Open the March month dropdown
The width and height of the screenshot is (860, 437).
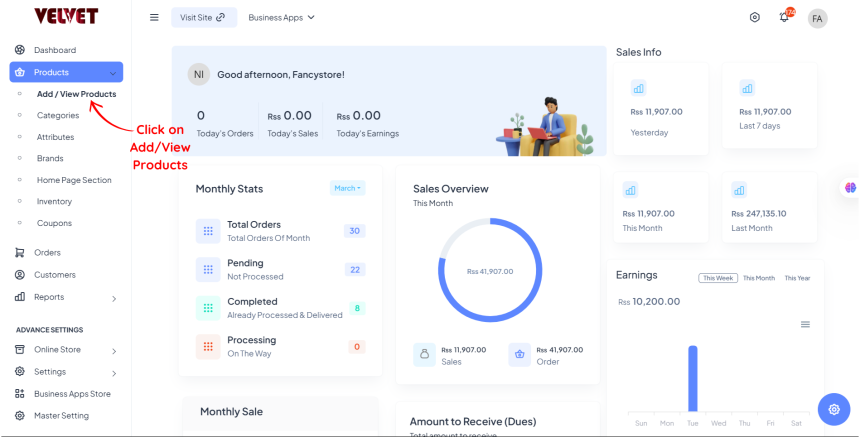tap(347, 188)
